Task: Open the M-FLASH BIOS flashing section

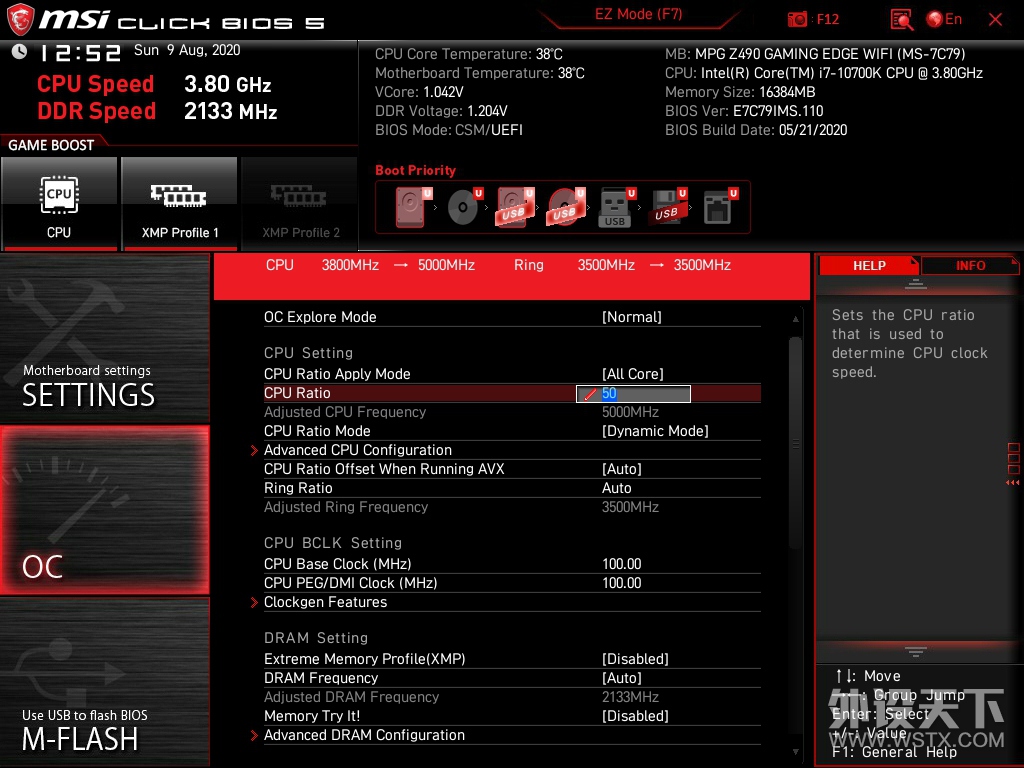Action: pyautogui.click(x=105, y=682)
